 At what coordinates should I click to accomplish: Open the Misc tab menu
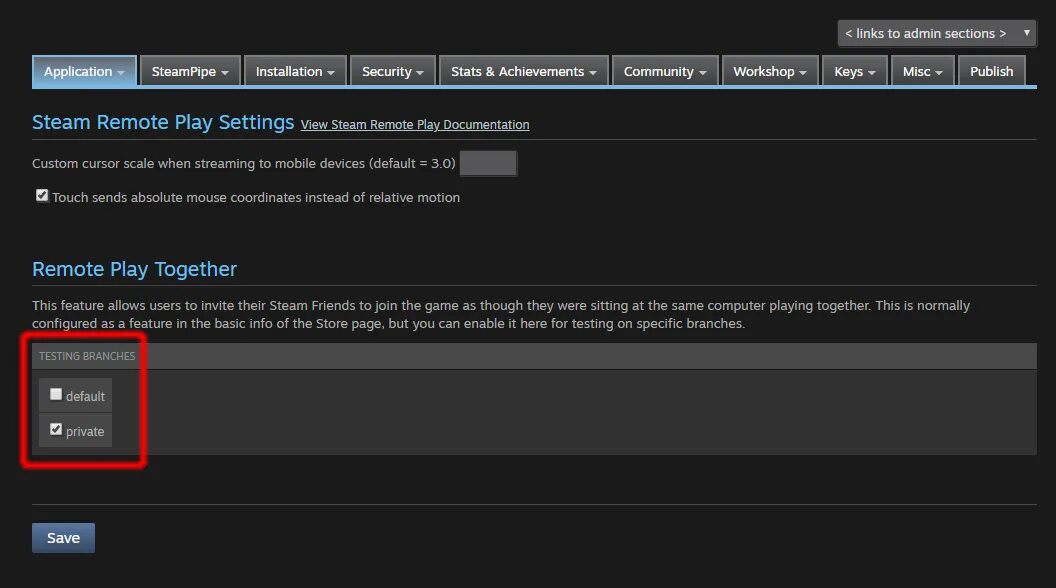[923, 71]
